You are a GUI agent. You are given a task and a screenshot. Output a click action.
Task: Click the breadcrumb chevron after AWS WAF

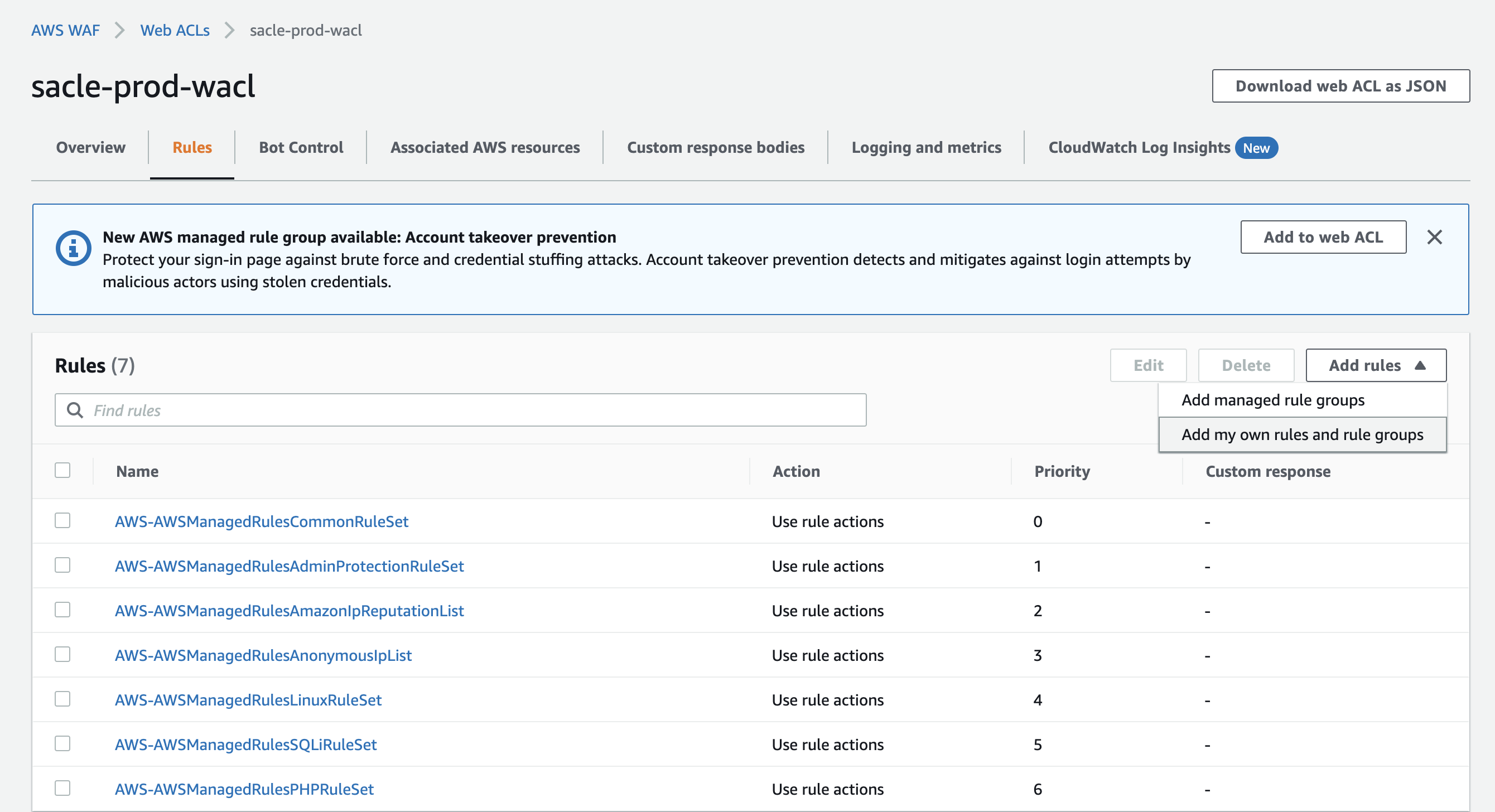point(119,30)
